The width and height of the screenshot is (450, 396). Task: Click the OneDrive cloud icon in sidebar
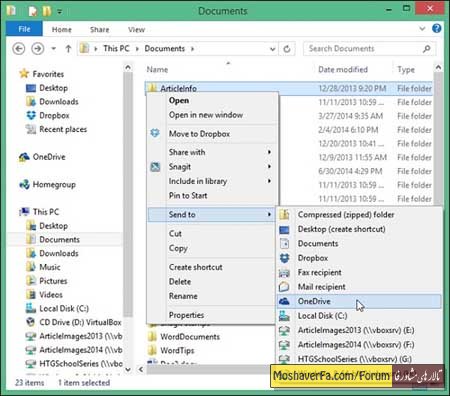tap(24, 157)
